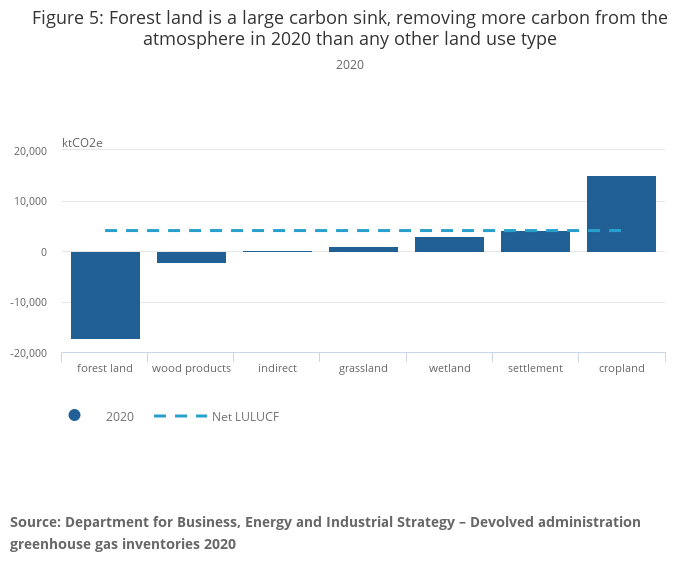The width and height of the screenshot is (700, 574).
Task: Select the indirect axis label
Action: point(277,368)
